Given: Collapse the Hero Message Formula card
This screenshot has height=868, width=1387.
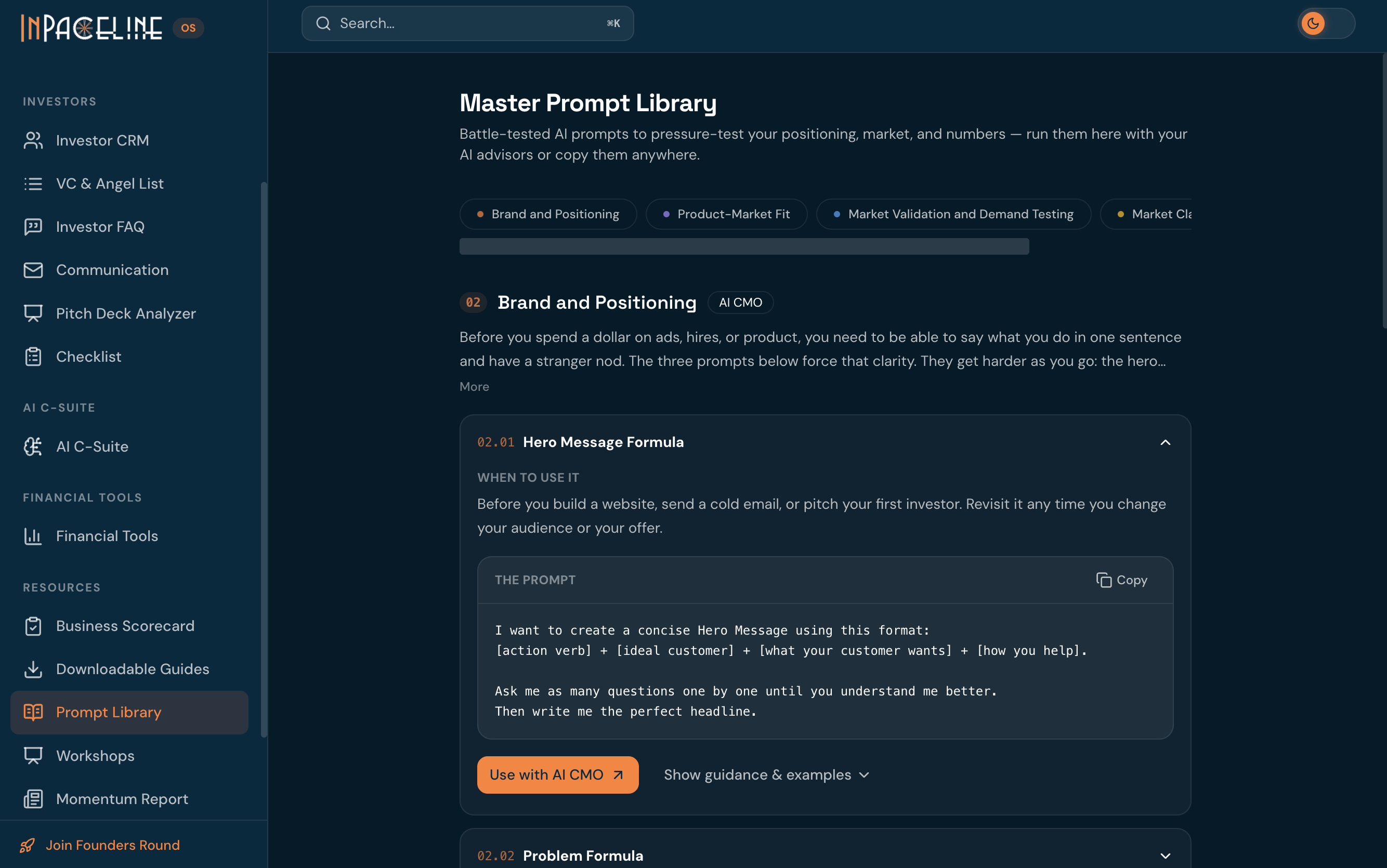Looking at the screenshot, I should coord(1165,442).
